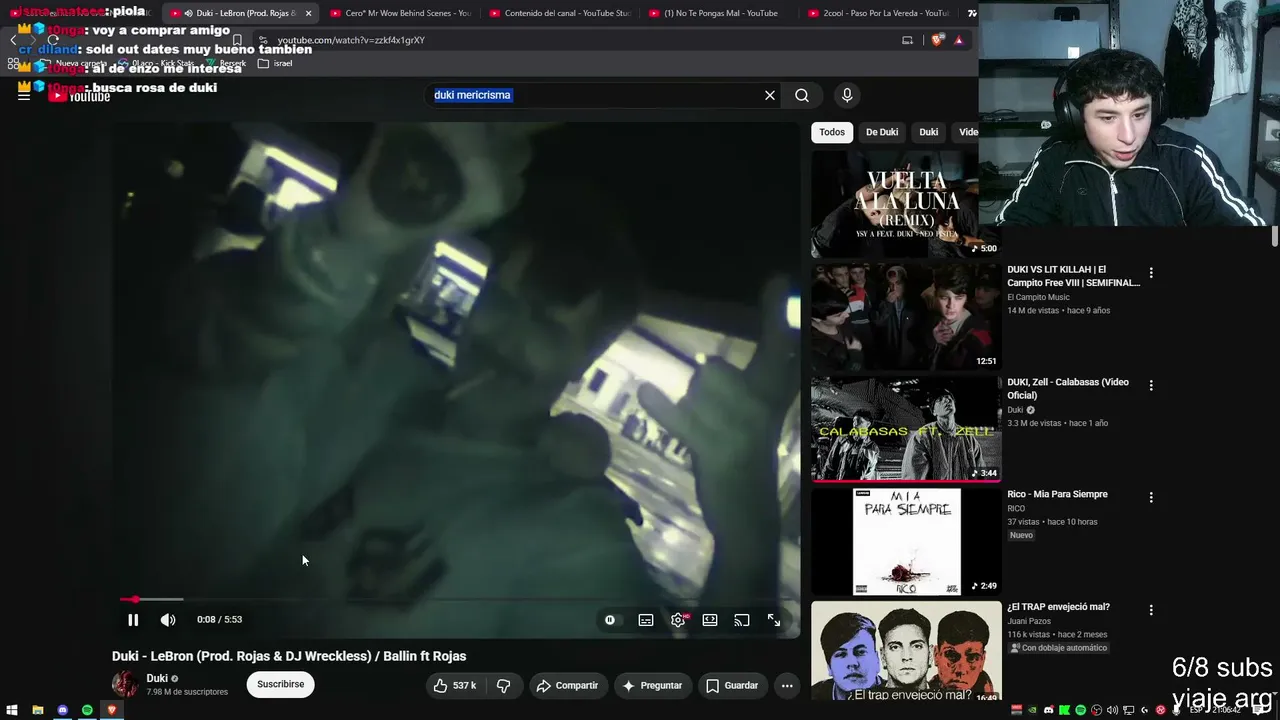
Task: Select the Duki filter chip
Action: coord(929,132)
